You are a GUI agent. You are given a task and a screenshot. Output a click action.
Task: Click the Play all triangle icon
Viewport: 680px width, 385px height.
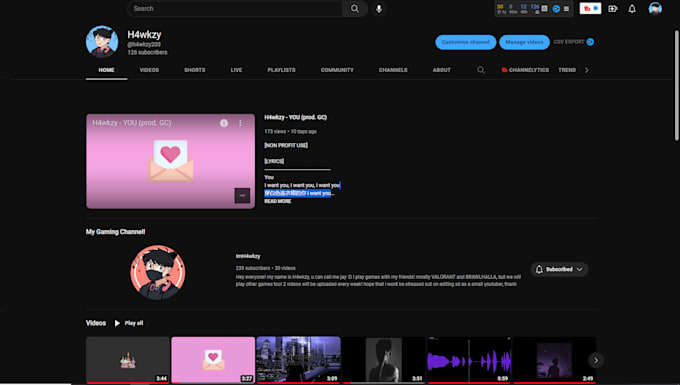point(117,323)
